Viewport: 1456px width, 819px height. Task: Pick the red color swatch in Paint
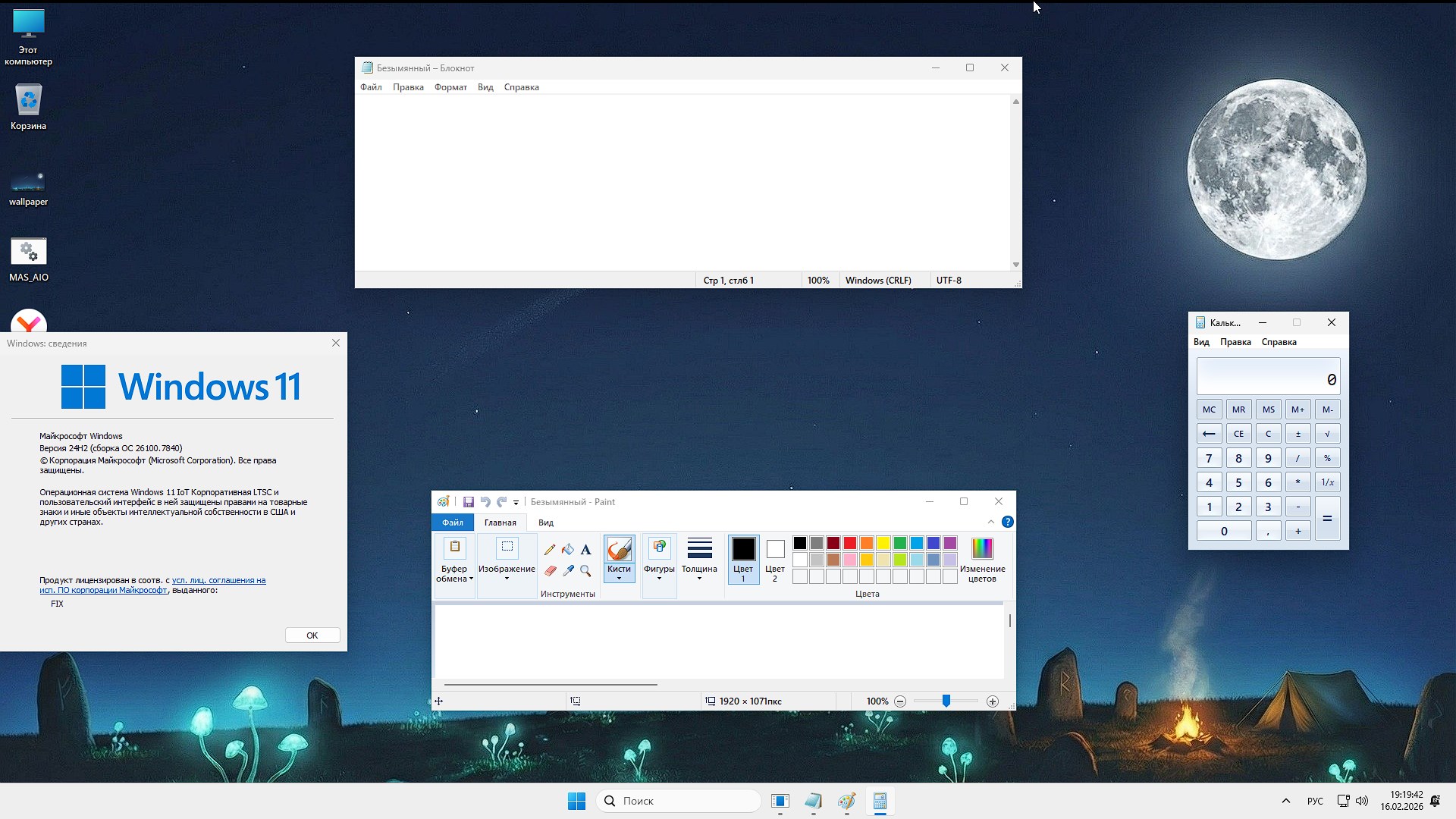tap(850, 543)
